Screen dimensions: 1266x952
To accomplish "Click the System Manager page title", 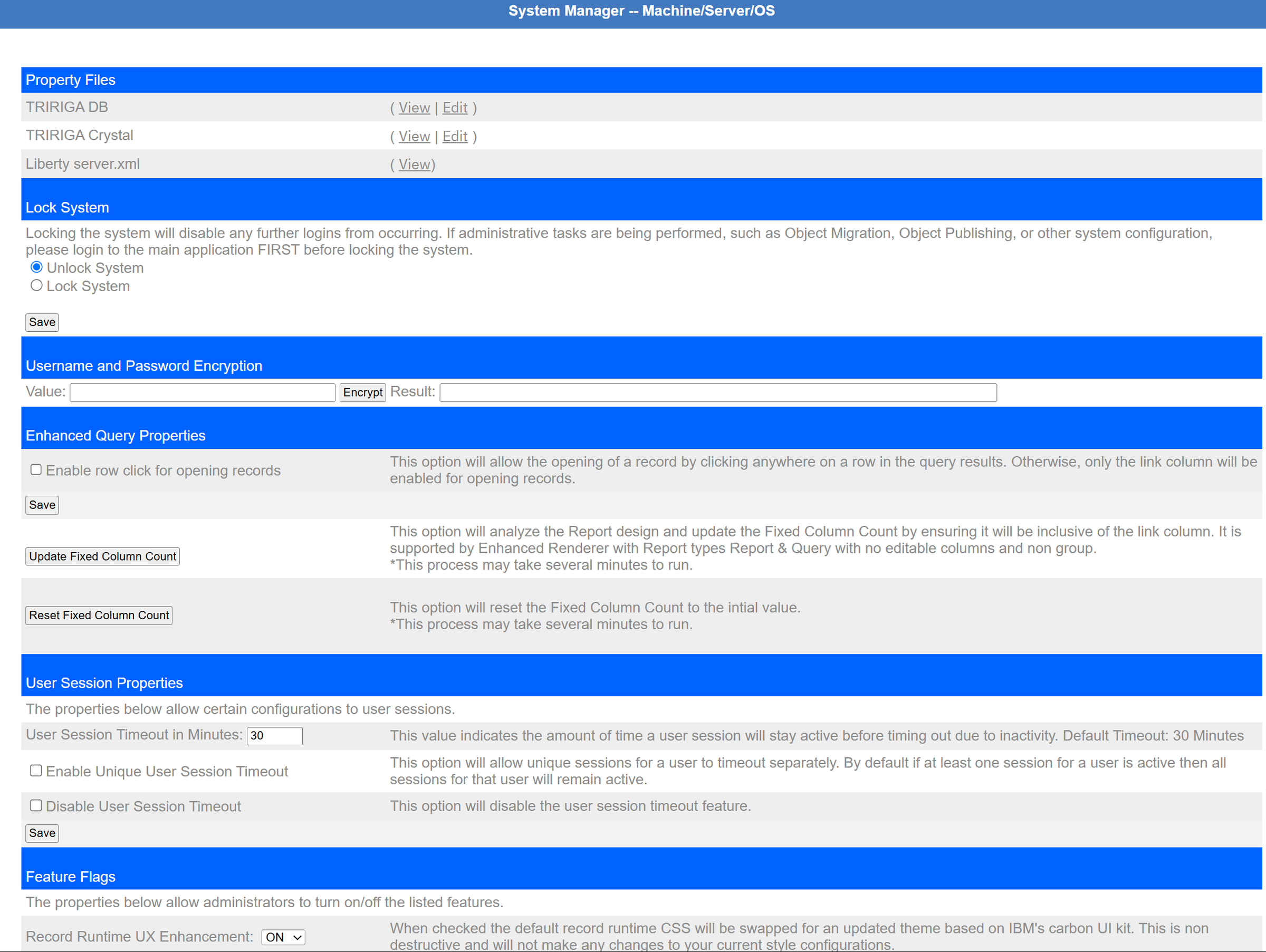I will [641, 11].
